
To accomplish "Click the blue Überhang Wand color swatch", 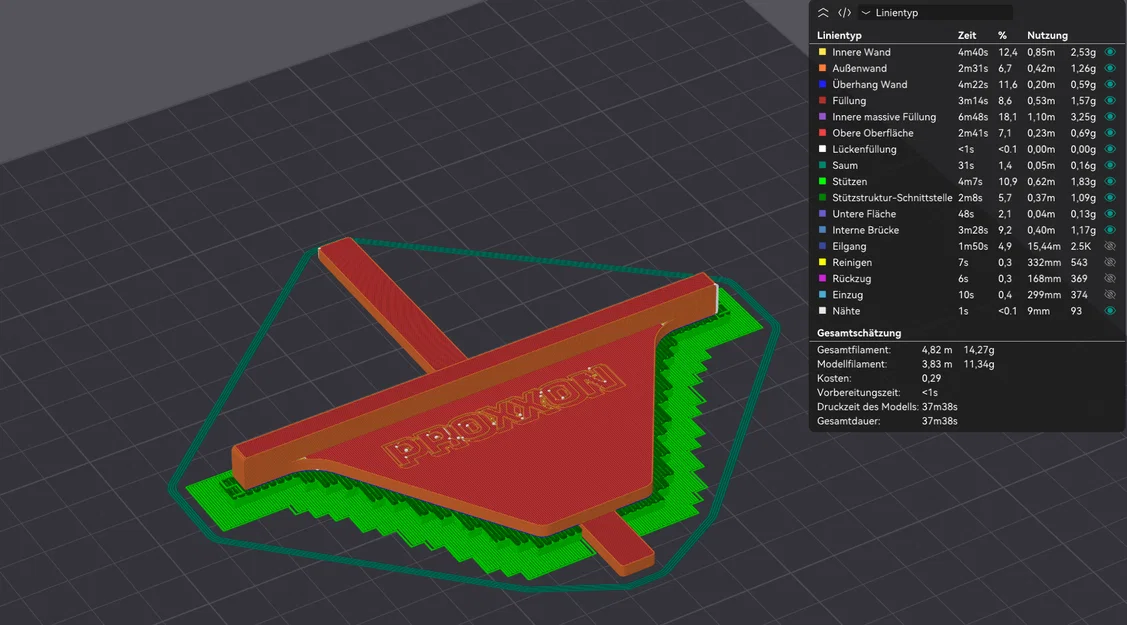I will click(x=822, y=84).
